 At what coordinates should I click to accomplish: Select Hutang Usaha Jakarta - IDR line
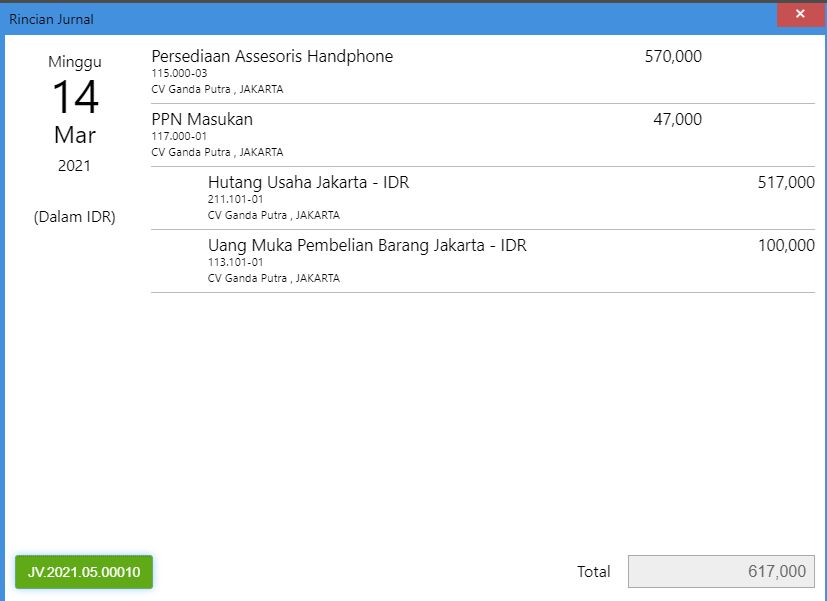click(483, 198)
